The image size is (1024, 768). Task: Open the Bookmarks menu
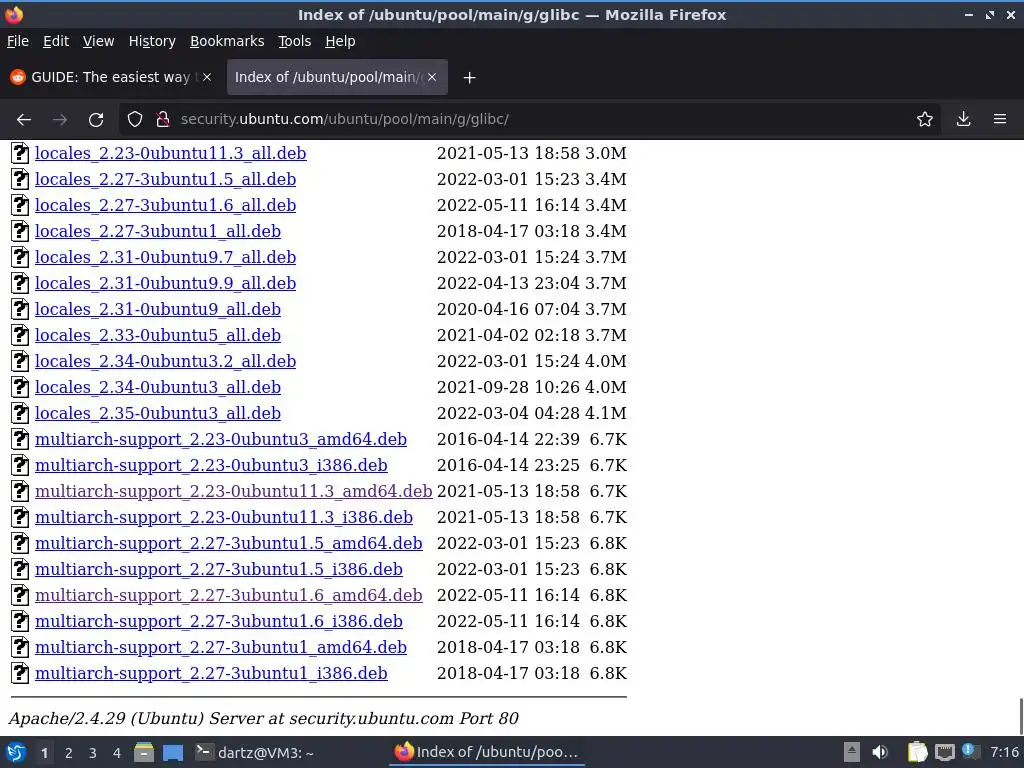click(x=227, y=41)
